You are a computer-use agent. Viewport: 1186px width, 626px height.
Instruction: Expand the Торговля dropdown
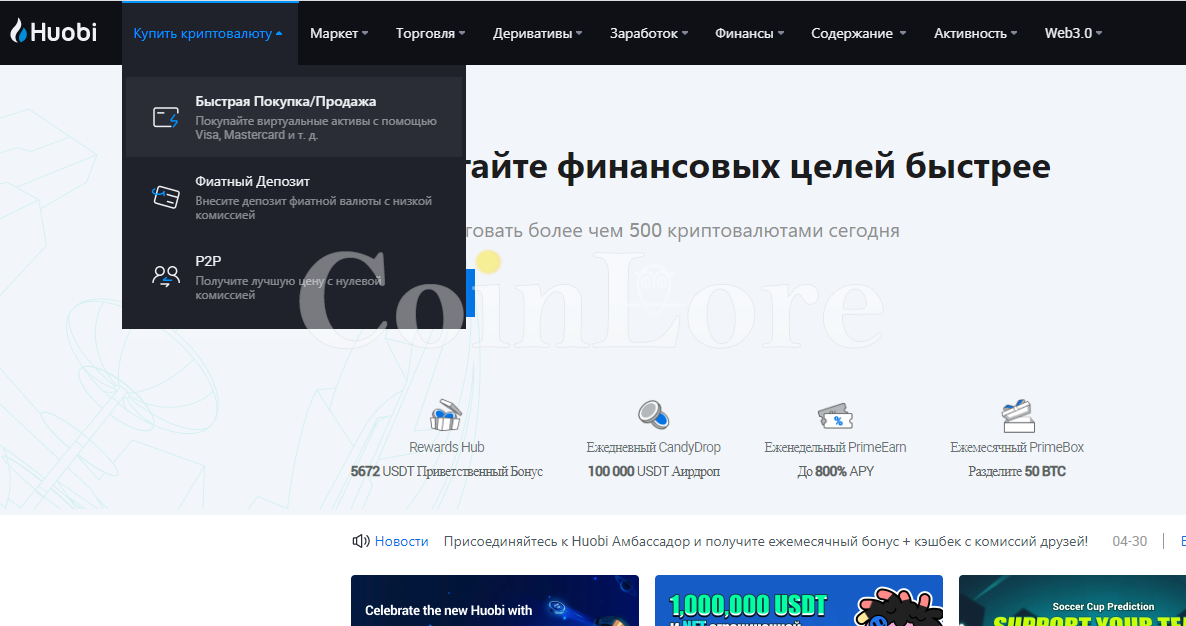pos(430,33)
